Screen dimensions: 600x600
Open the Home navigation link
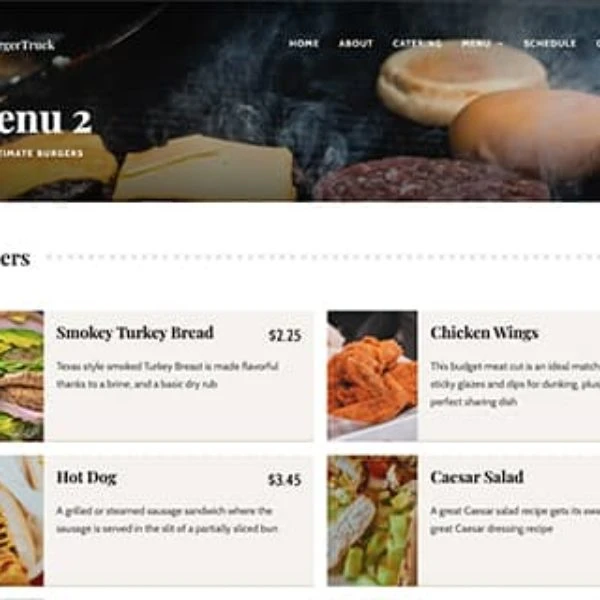(303, 43)
